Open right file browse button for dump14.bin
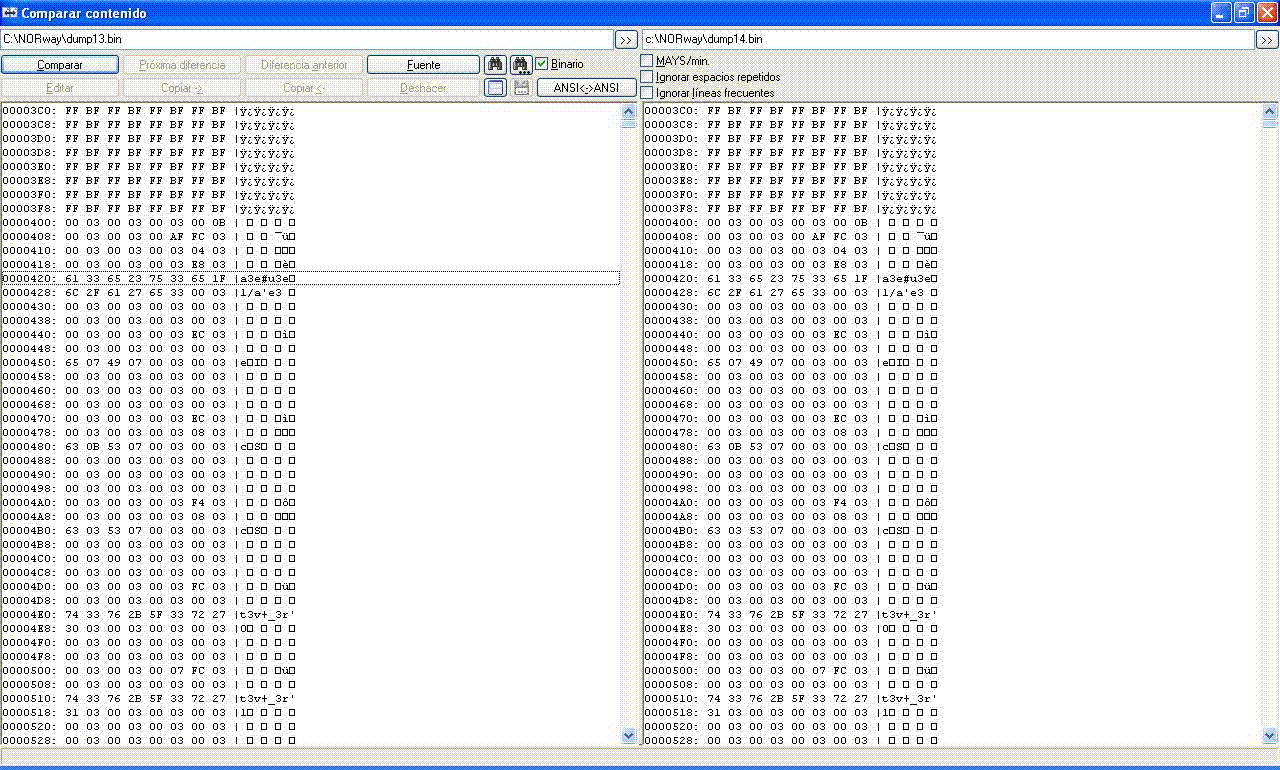This screenshot has height=770, width=1280. (x=1267, y=40)
